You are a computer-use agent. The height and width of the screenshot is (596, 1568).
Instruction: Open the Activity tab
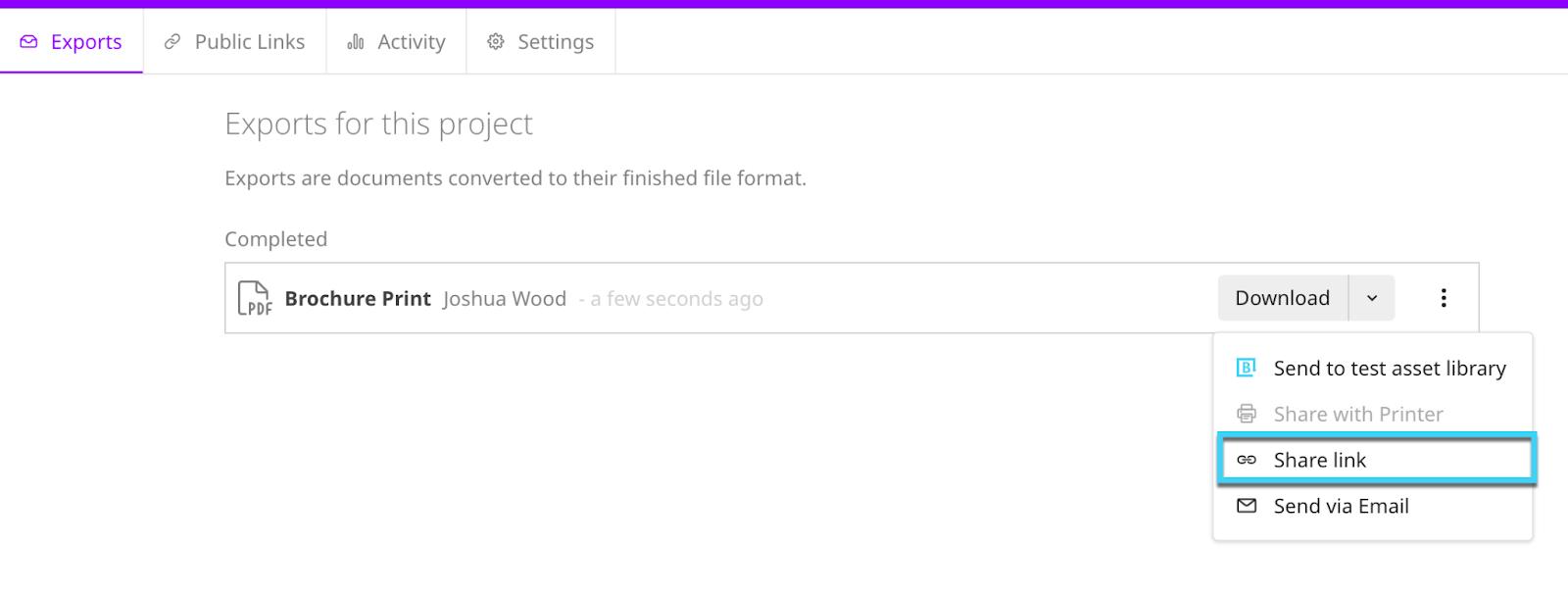[396, 41]
